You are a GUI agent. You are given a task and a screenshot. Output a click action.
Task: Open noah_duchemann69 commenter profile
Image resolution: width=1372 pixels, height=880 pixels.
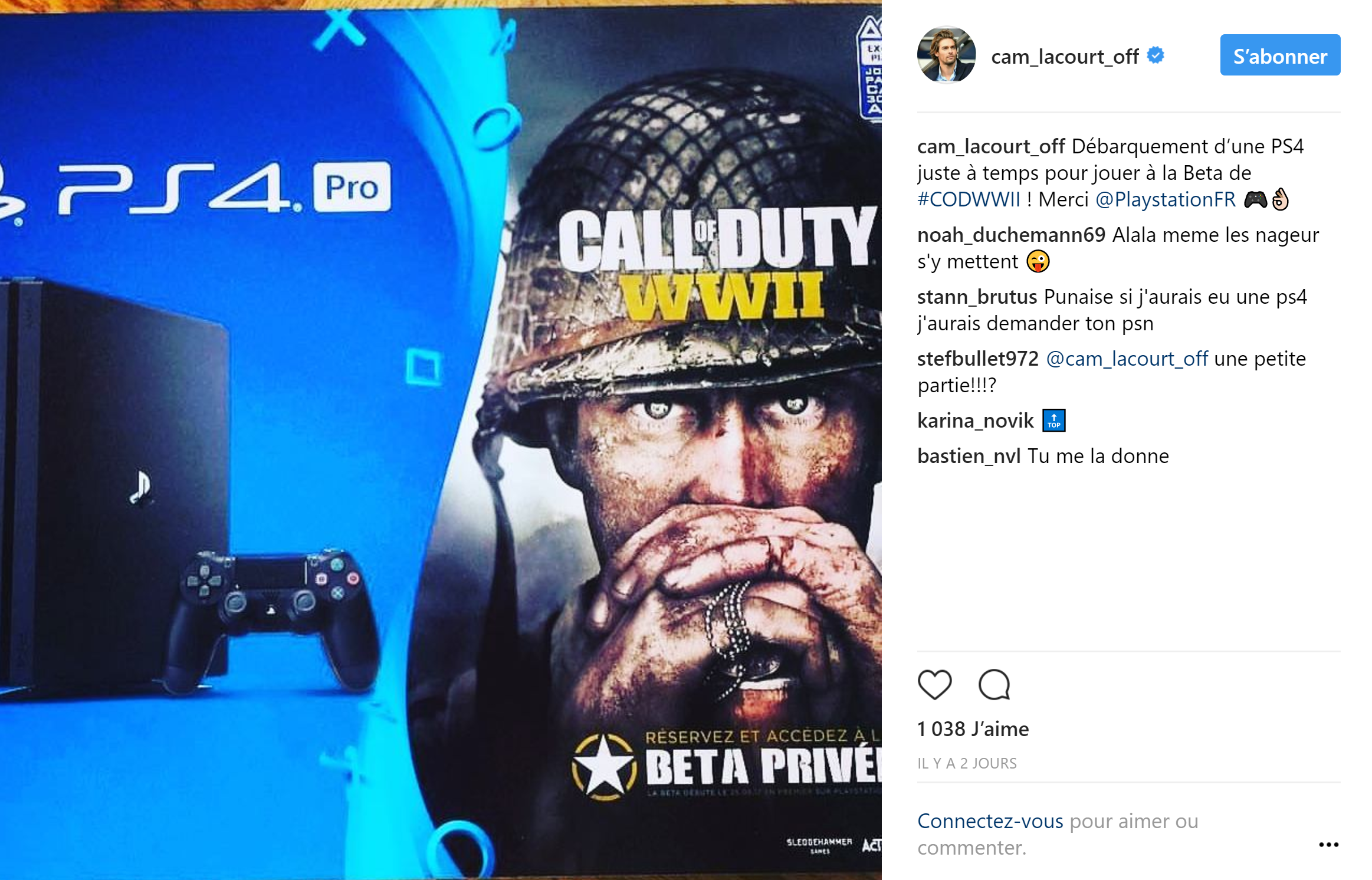tap(1011, 235)
